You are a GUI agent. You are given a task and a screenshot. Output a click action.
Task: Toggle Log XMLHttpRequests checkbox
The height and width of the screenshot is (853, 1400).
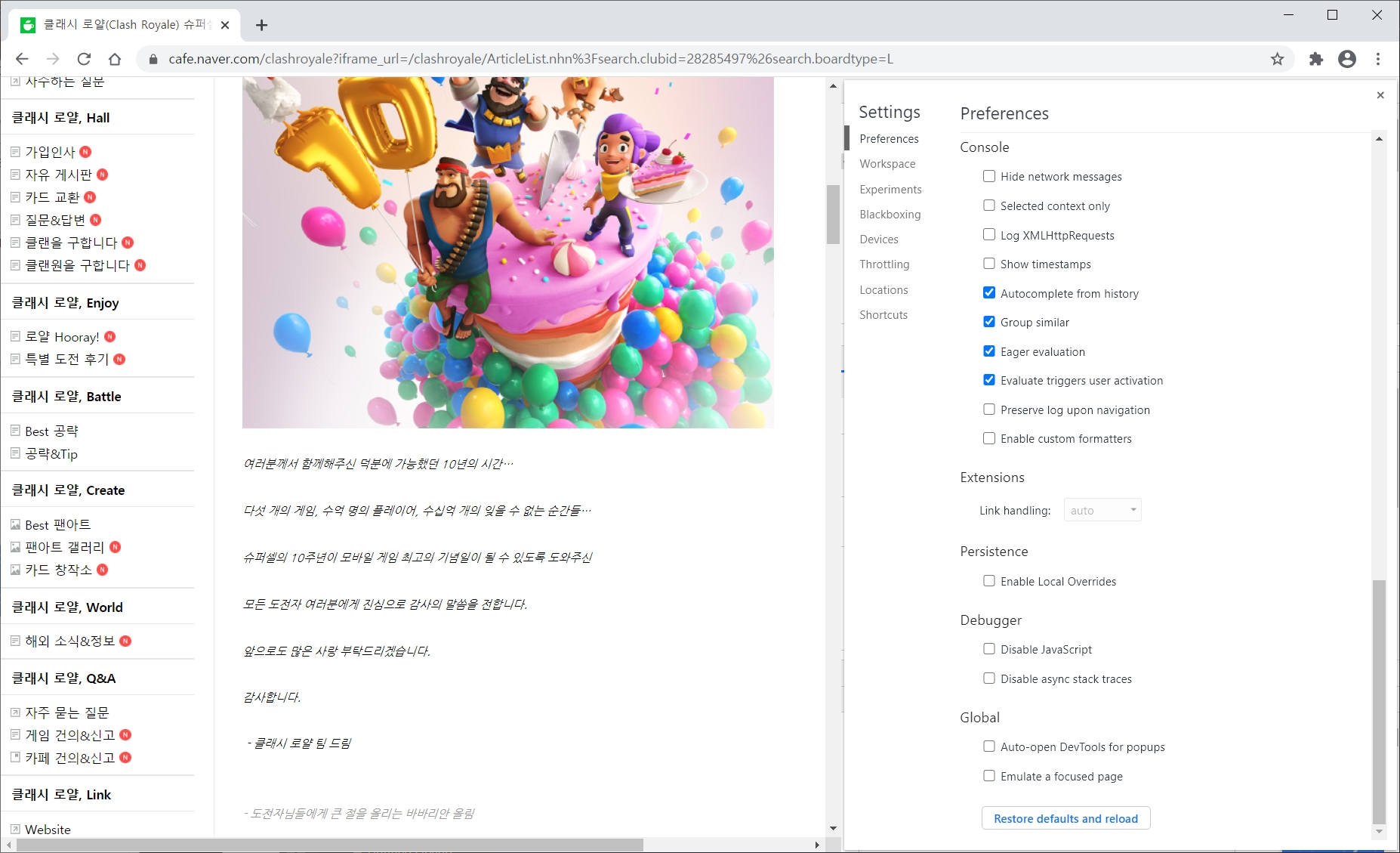coord(989,234)
